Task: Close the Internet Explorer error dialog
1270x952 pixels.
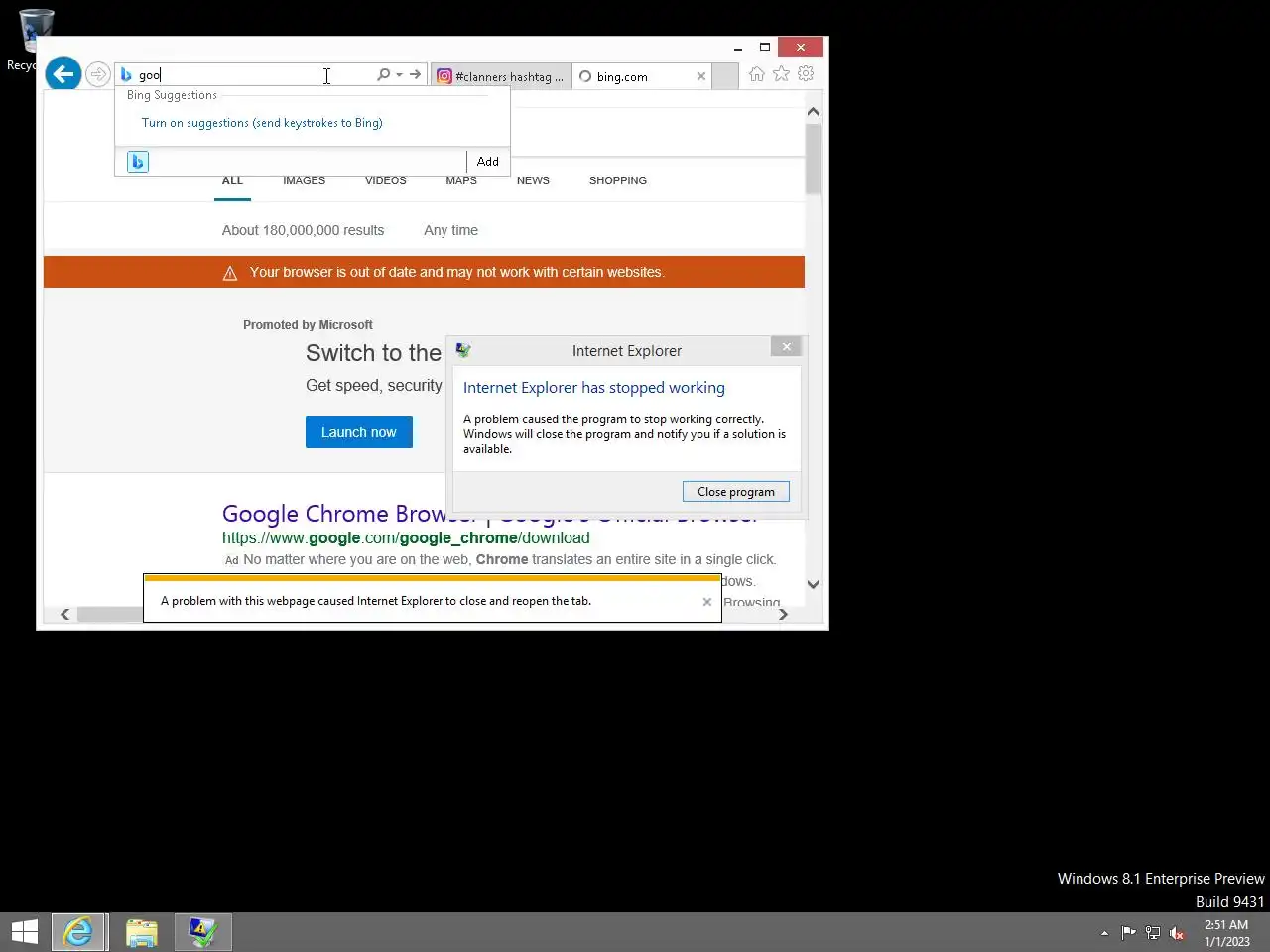Action: pos(787,346)
